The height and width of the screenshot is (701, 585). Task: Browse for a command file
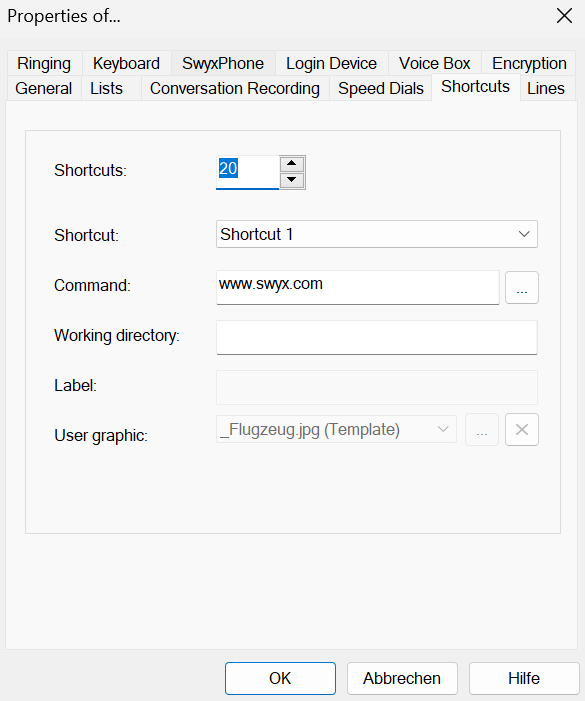(x=522, y=287)
